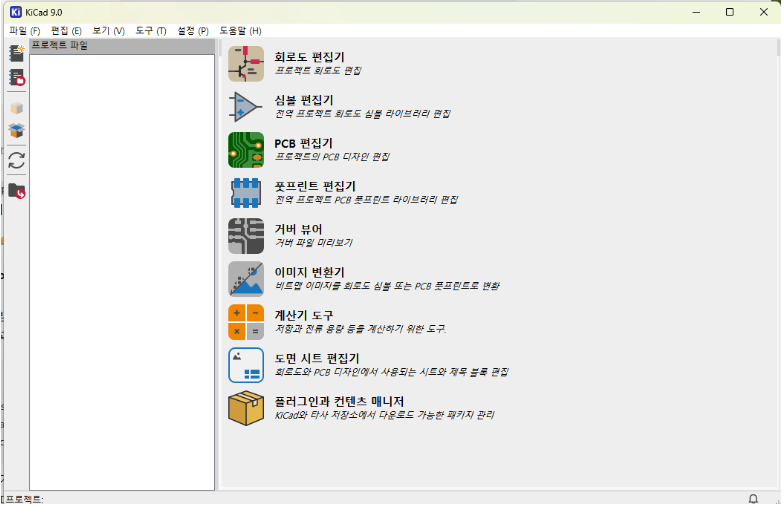Viewport: 784px width, 506px height.
Task: Click the 회로도 편집기 title text
Action: point(310,57)
